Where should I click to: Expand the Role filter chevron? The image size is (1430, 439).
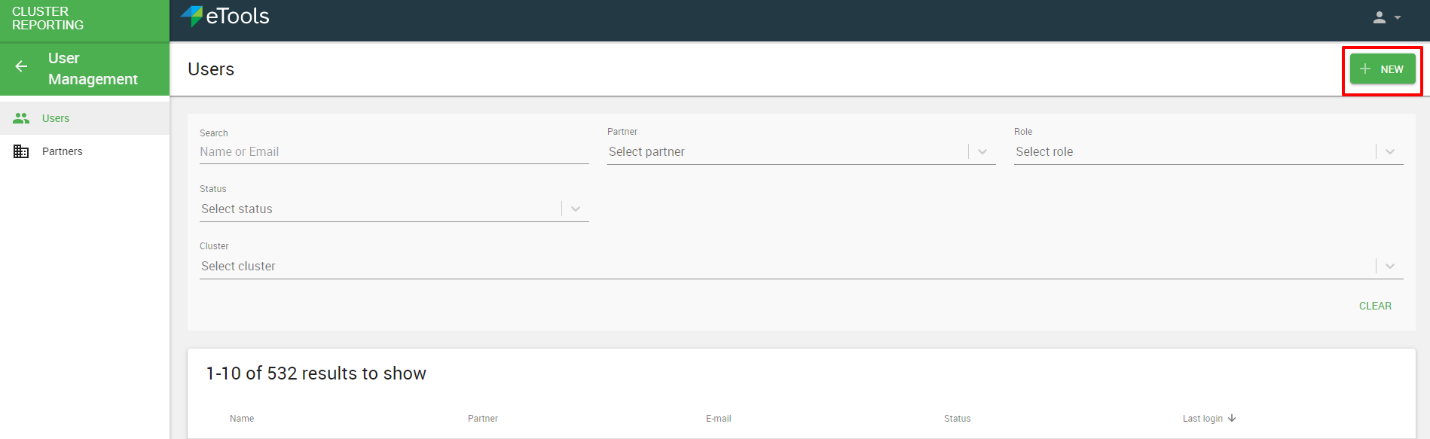click(1390, 152)
